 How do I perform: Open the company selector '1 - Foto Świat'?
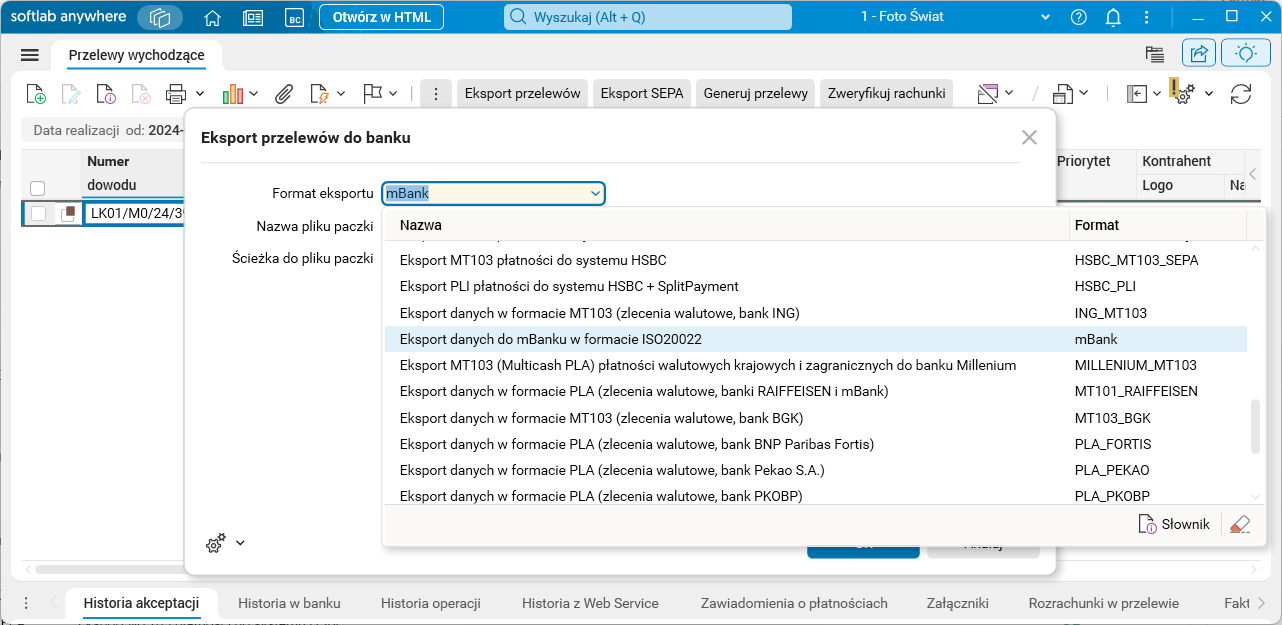tap(955, 17)
